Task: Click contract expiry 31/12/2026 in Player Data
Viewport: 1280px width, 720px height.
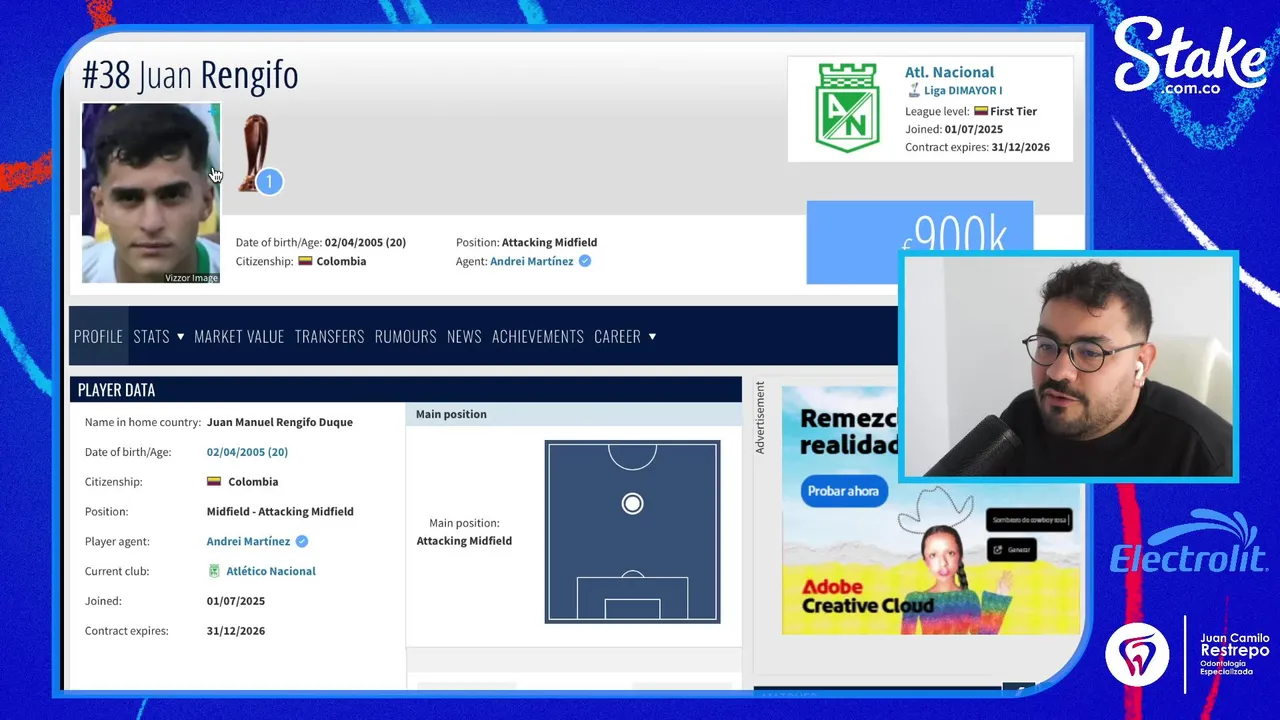Action: click(x=236, y=631)
